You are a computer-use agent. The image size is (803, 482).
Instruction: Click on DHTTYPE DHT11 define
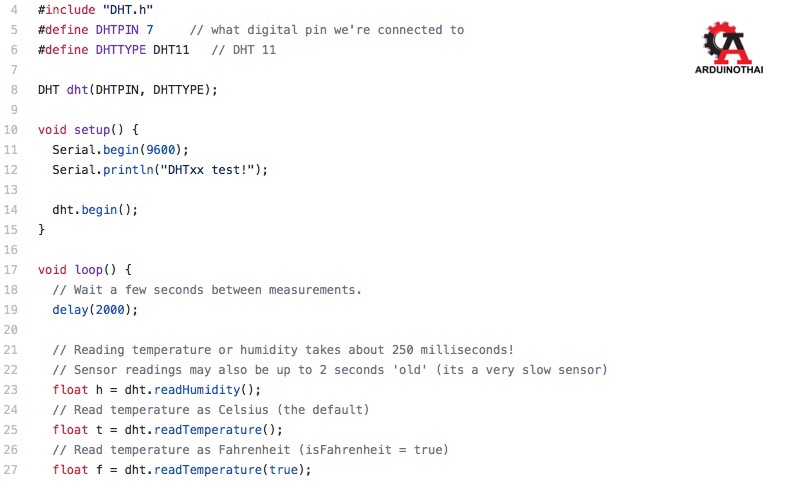[113, 50]
